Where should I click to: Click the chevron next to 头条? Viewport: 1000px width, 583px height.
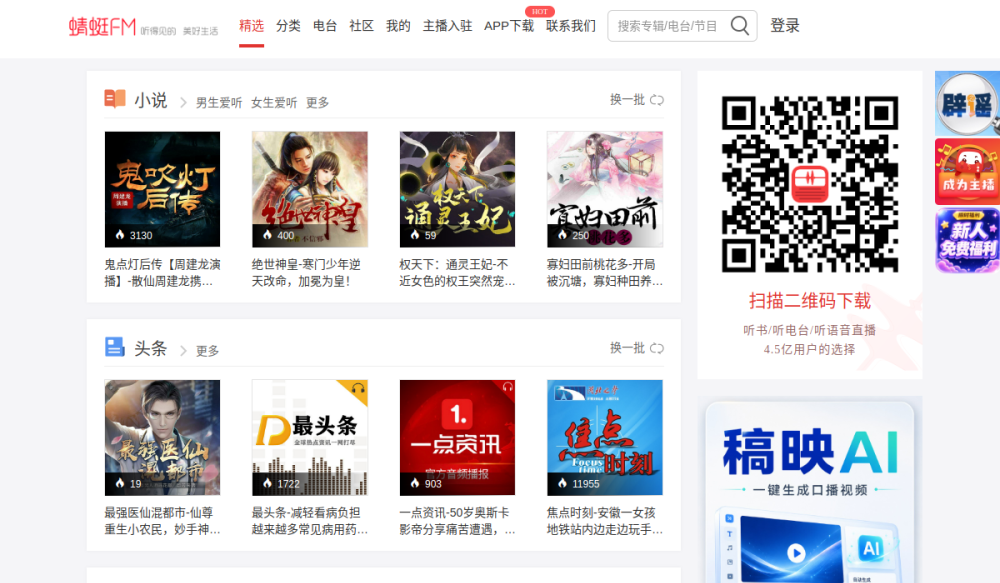(x=183, y=351)
